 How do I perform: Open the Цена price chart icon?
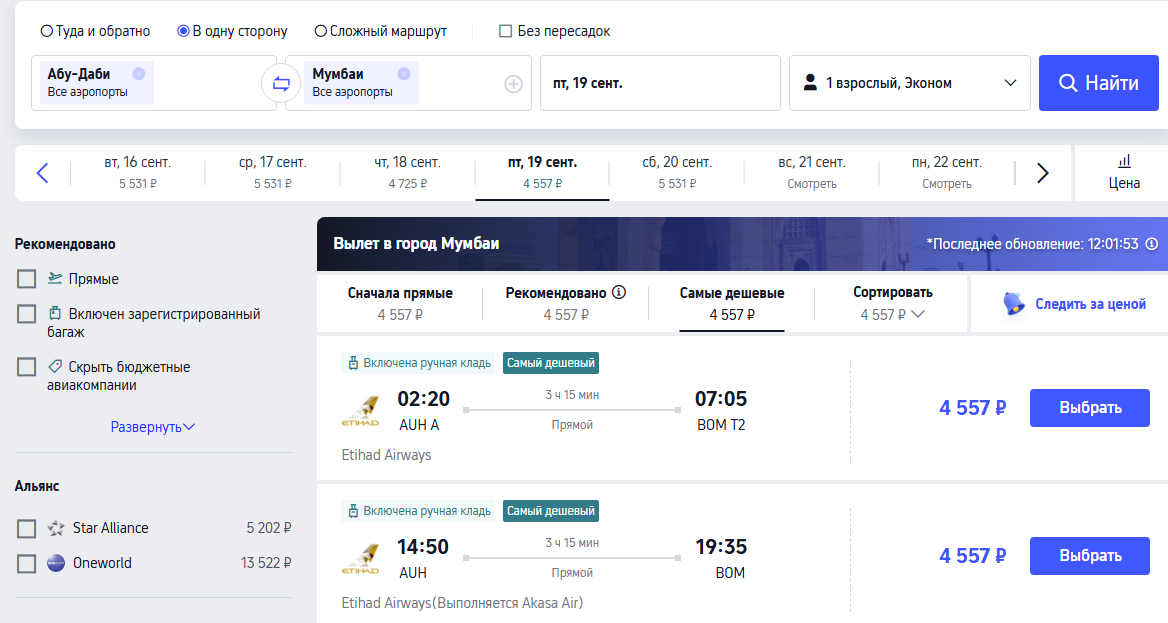pyautogui.click(x=1124, y=172)
